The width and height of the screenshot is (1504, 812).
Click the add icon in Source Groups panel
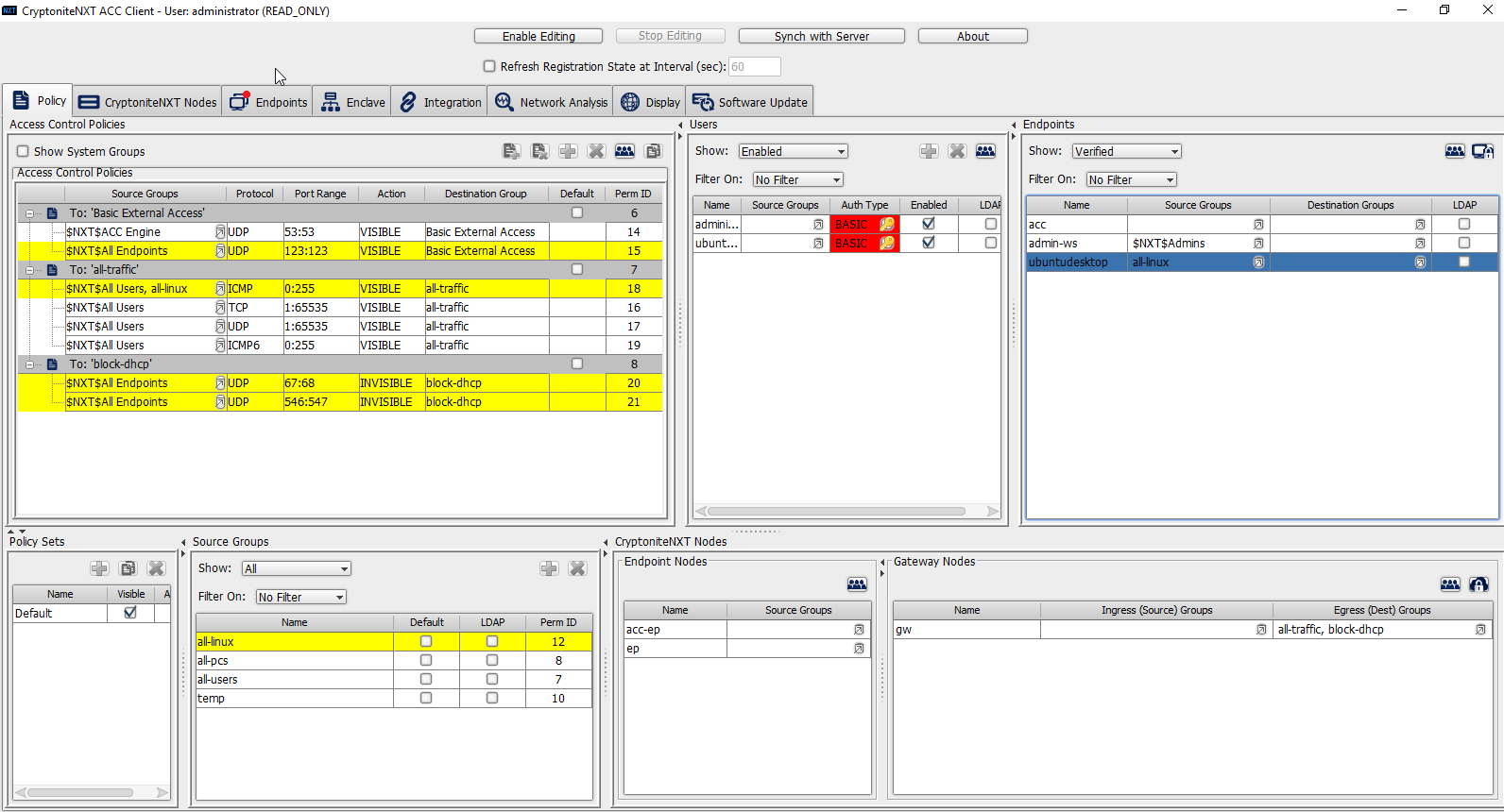(549, 568)
